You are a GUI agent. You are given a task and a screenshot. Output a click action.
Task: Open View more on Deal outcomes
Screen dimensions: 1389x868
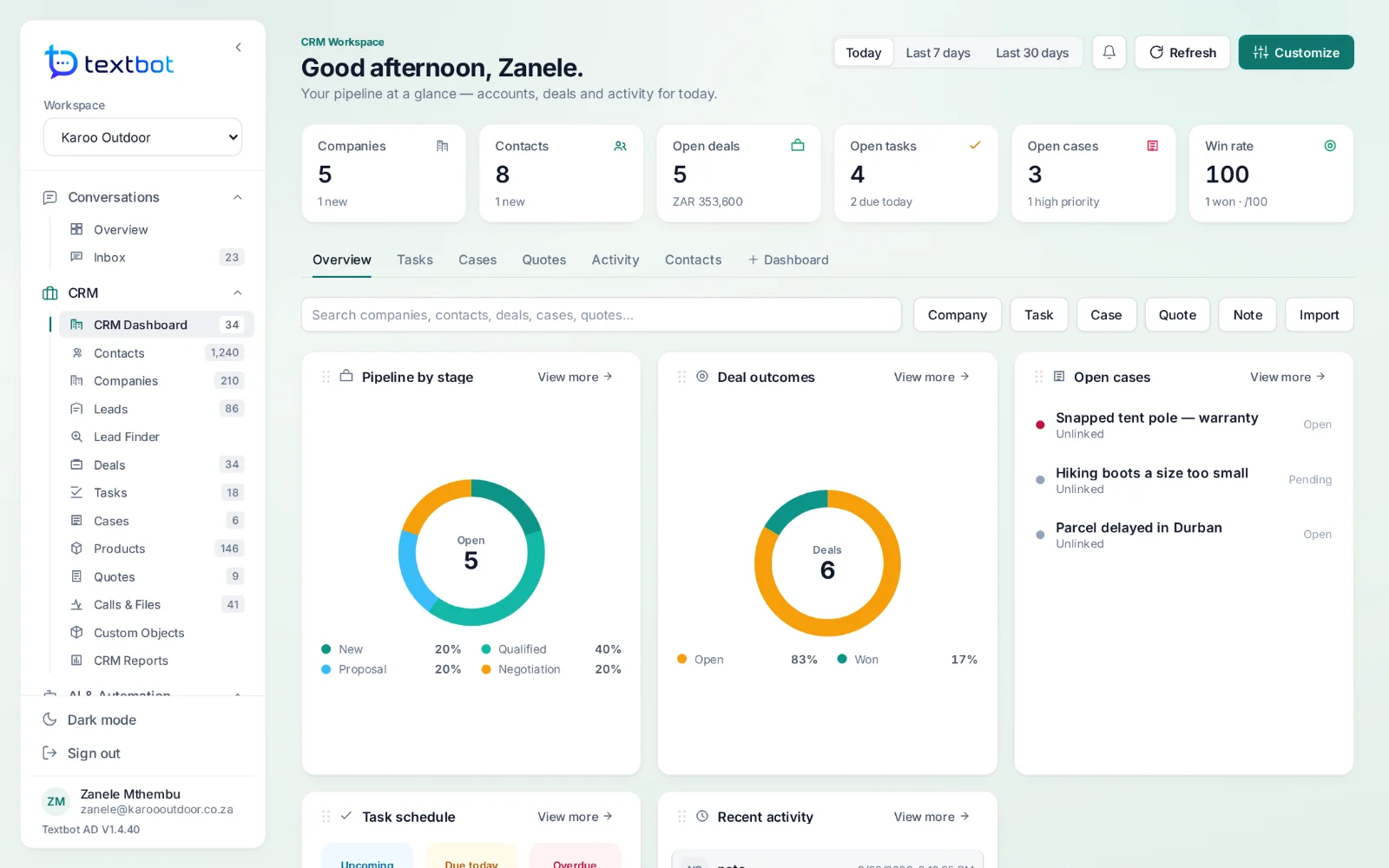931,377
